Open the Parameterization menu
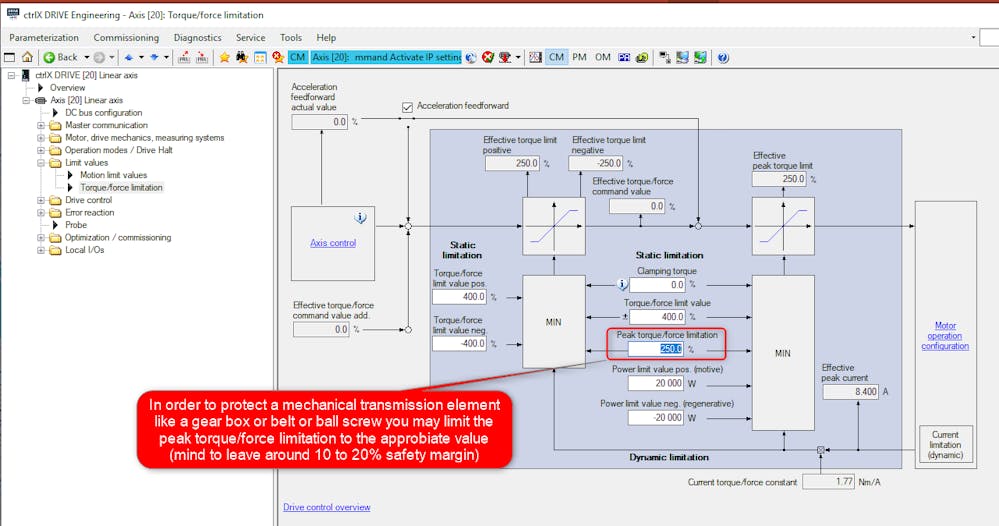 click(x=44, y=38)
